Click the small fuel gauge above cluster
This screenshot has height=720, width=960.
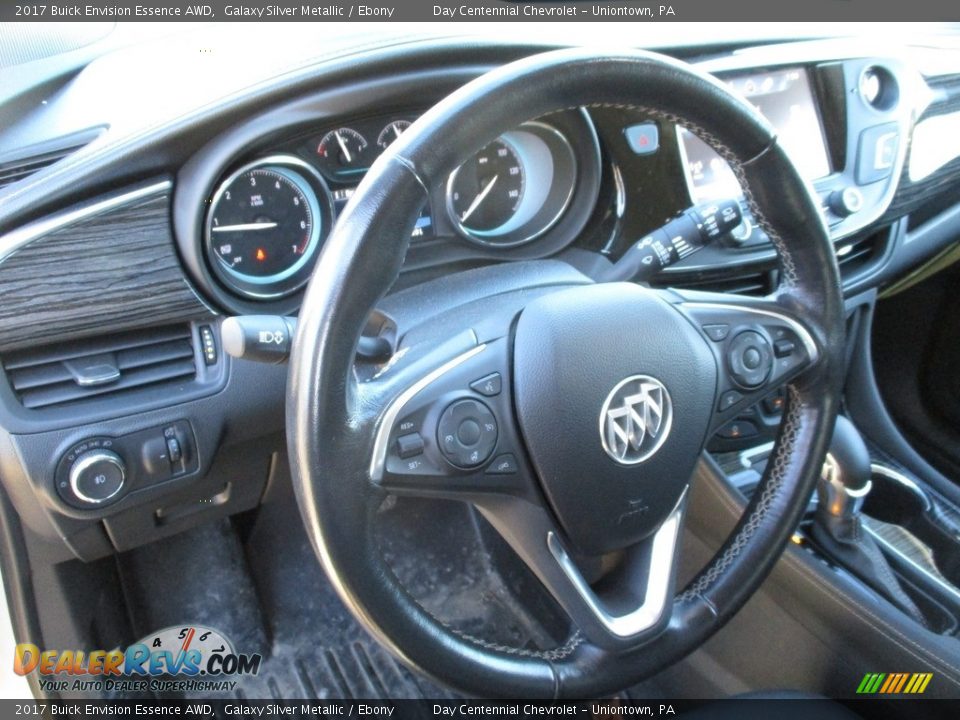point(343,148)
